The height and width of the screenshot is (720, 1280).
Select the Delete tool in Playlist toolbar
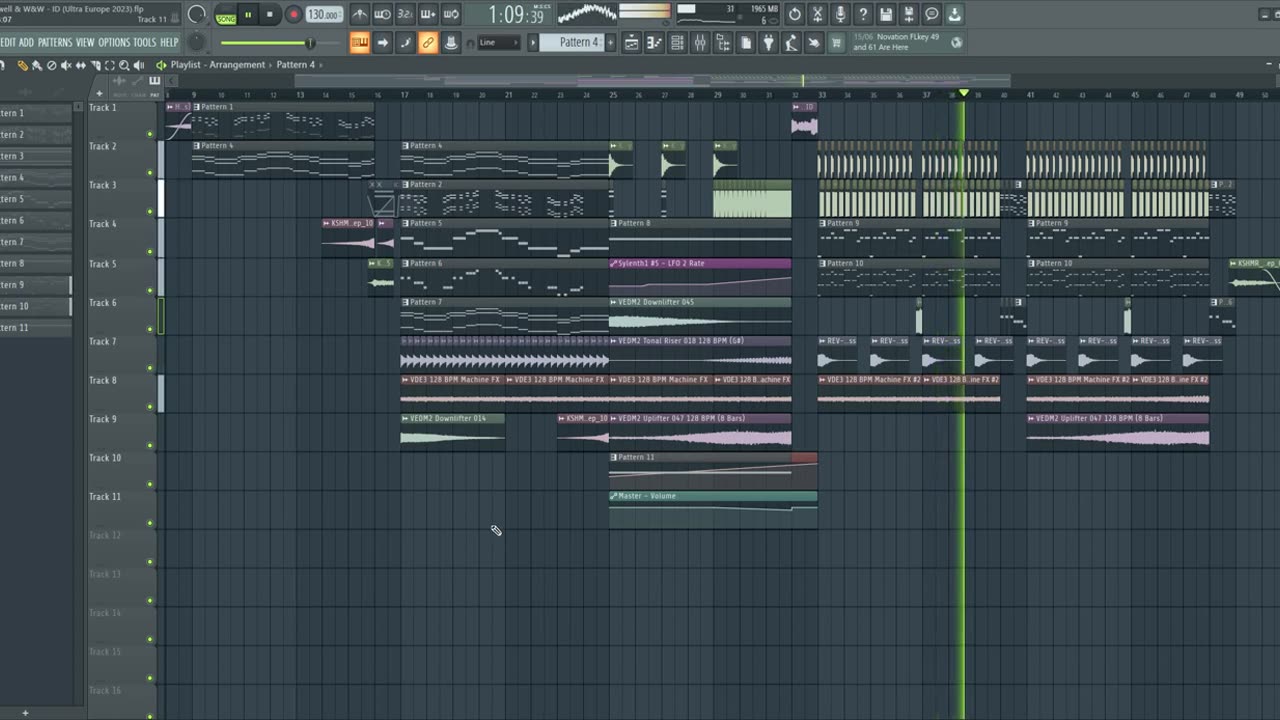[51, 65]
